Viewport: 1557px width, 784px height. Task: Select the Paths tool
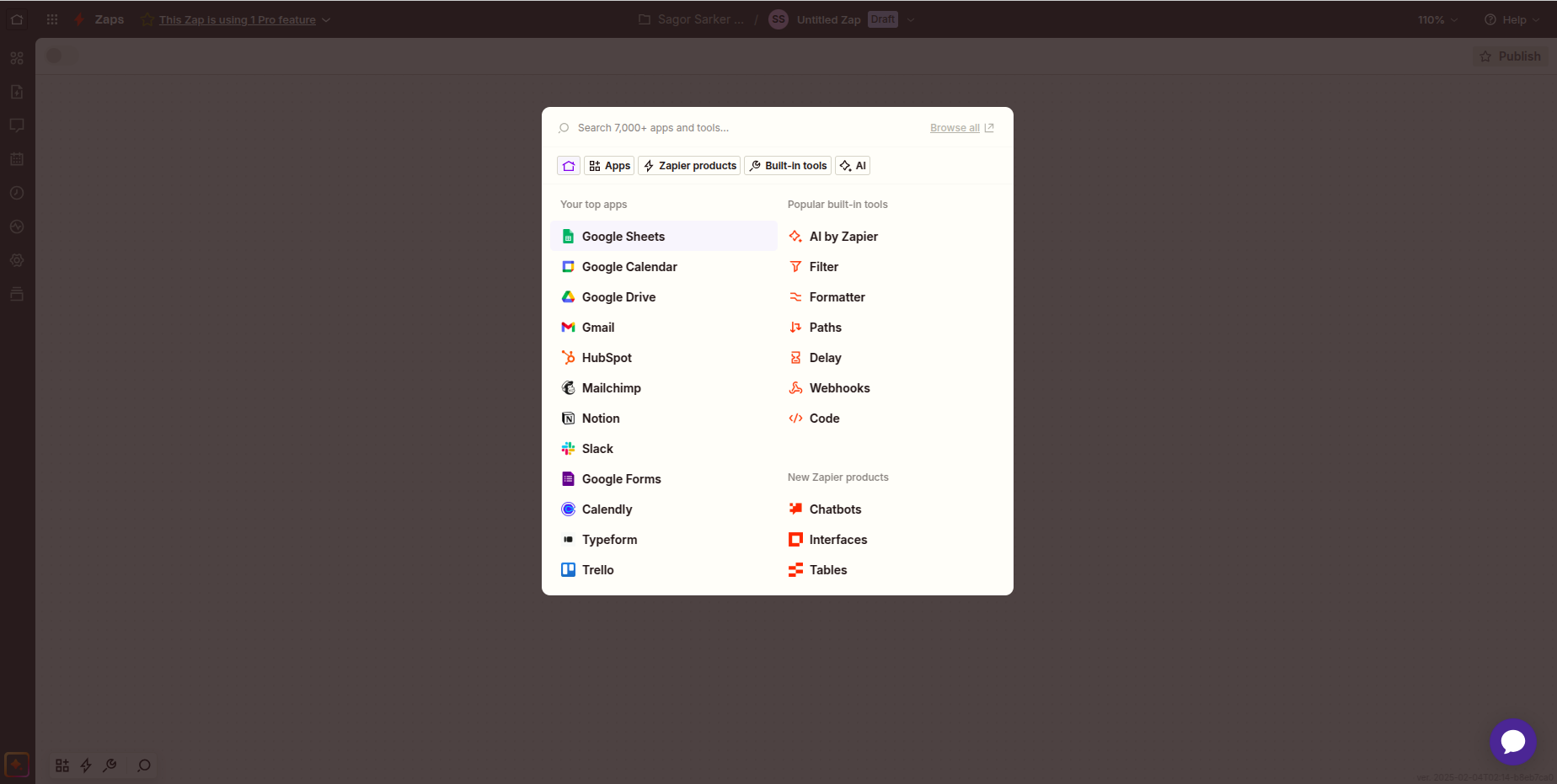[x=891, y=328]
